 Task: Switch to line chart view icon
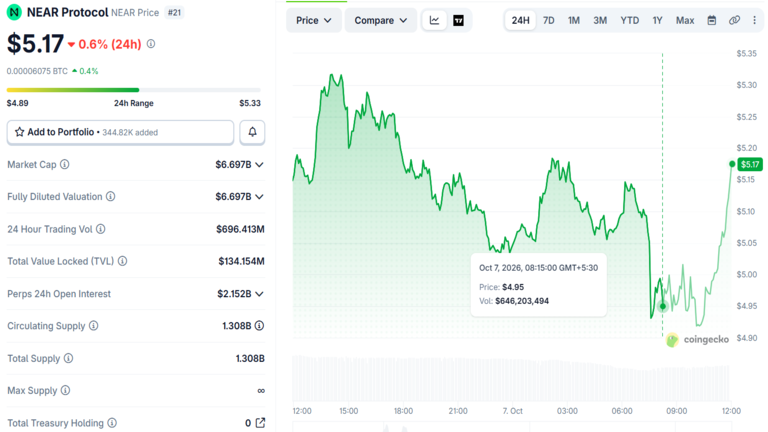point(434,21)
